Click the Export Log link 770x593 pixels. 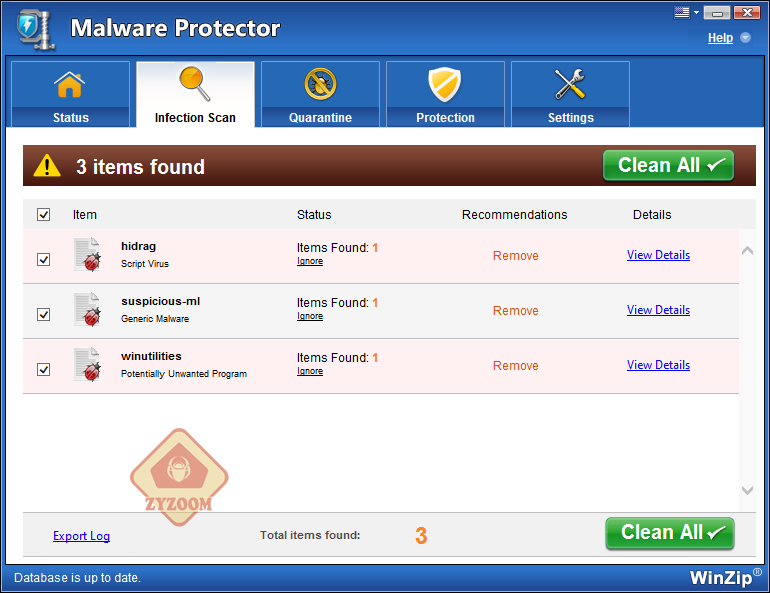coord(81,536)
